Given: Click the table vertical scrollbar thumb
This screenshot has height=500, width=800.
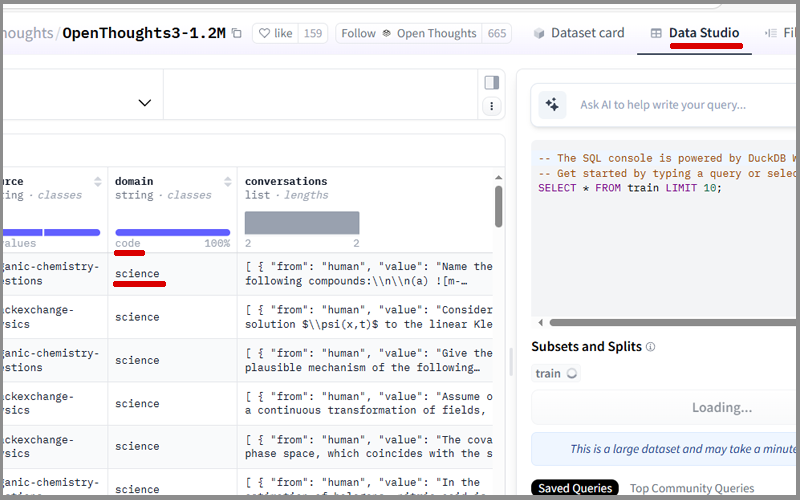Looking at the screenshot, I should (x=498, y=206).
